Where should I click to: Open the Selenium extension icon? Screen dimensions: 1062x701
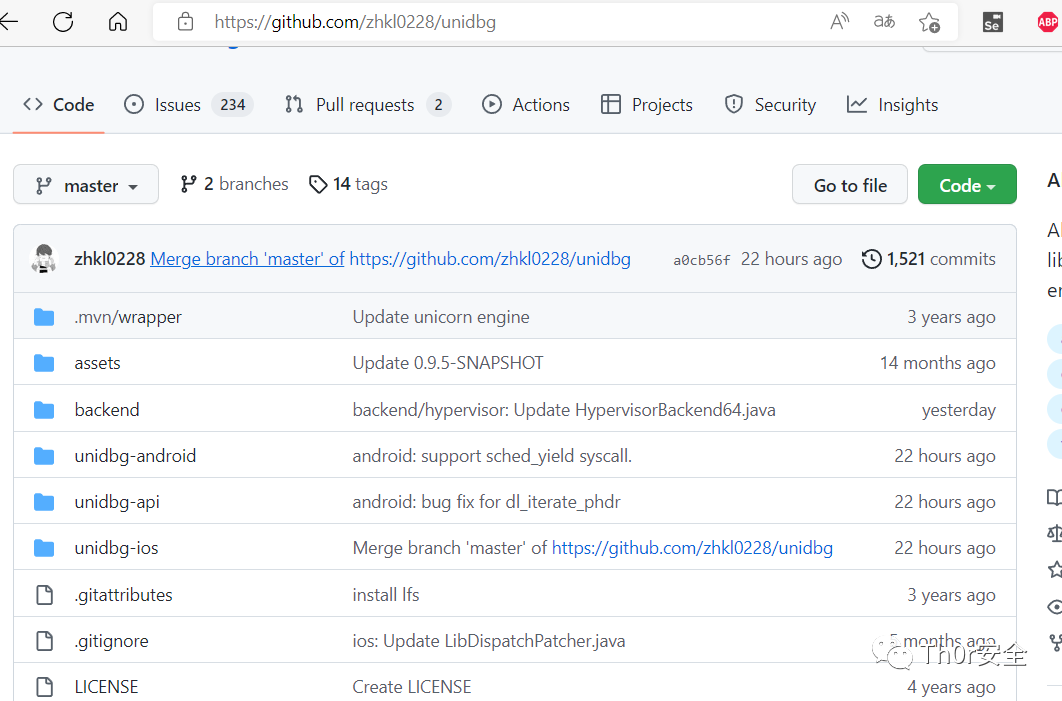coord(993,22)
